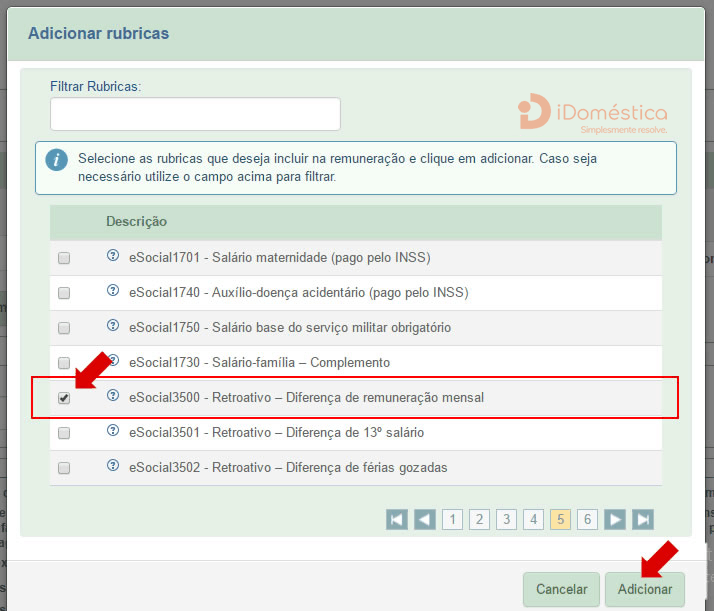Select the eSocial3501 Diferença de 13º checkbox
The width and height of the screenshot is (714, 611).
64,433
